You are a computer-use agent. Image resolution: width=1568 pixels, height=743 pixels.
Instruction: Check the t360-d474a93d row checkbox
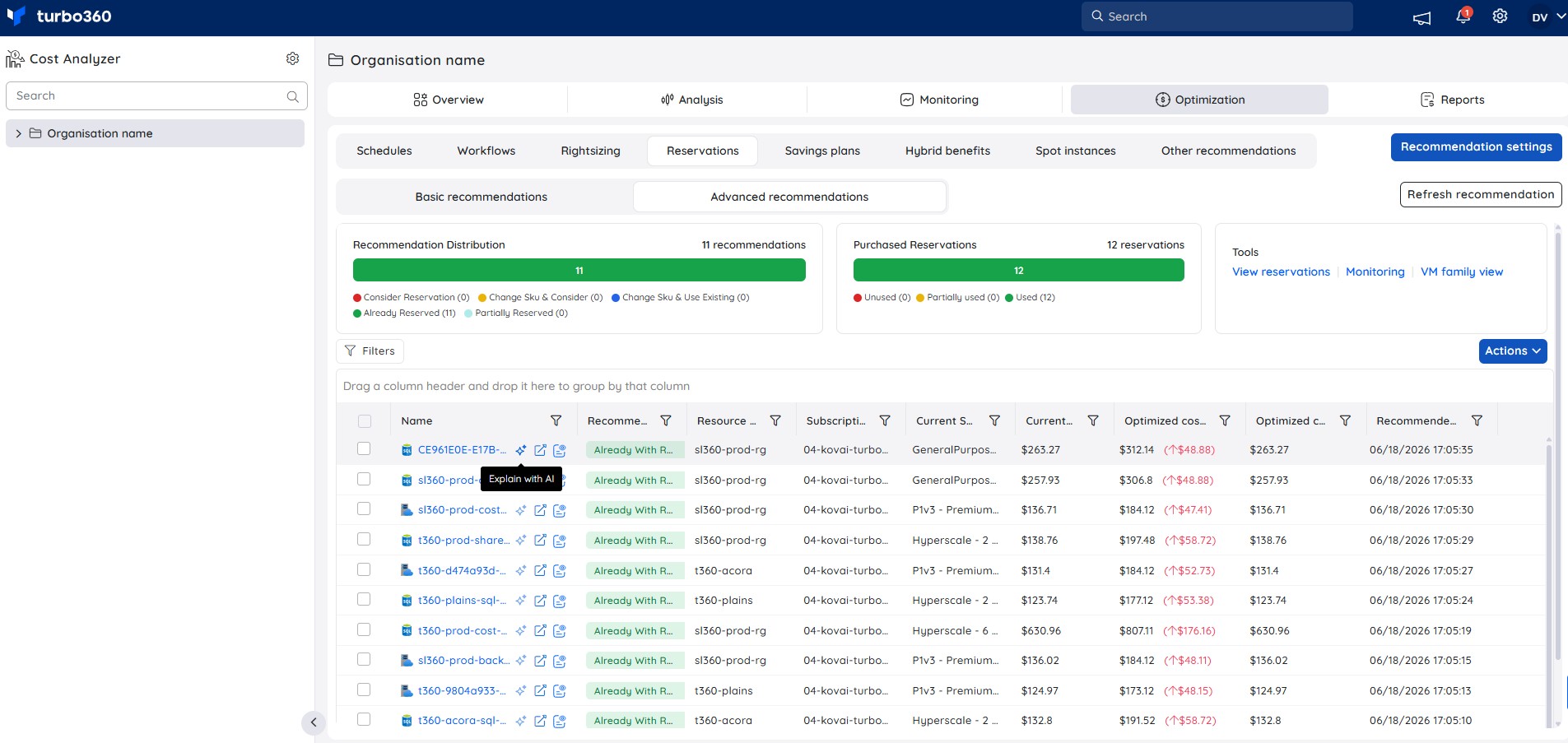tap(364, 569)
